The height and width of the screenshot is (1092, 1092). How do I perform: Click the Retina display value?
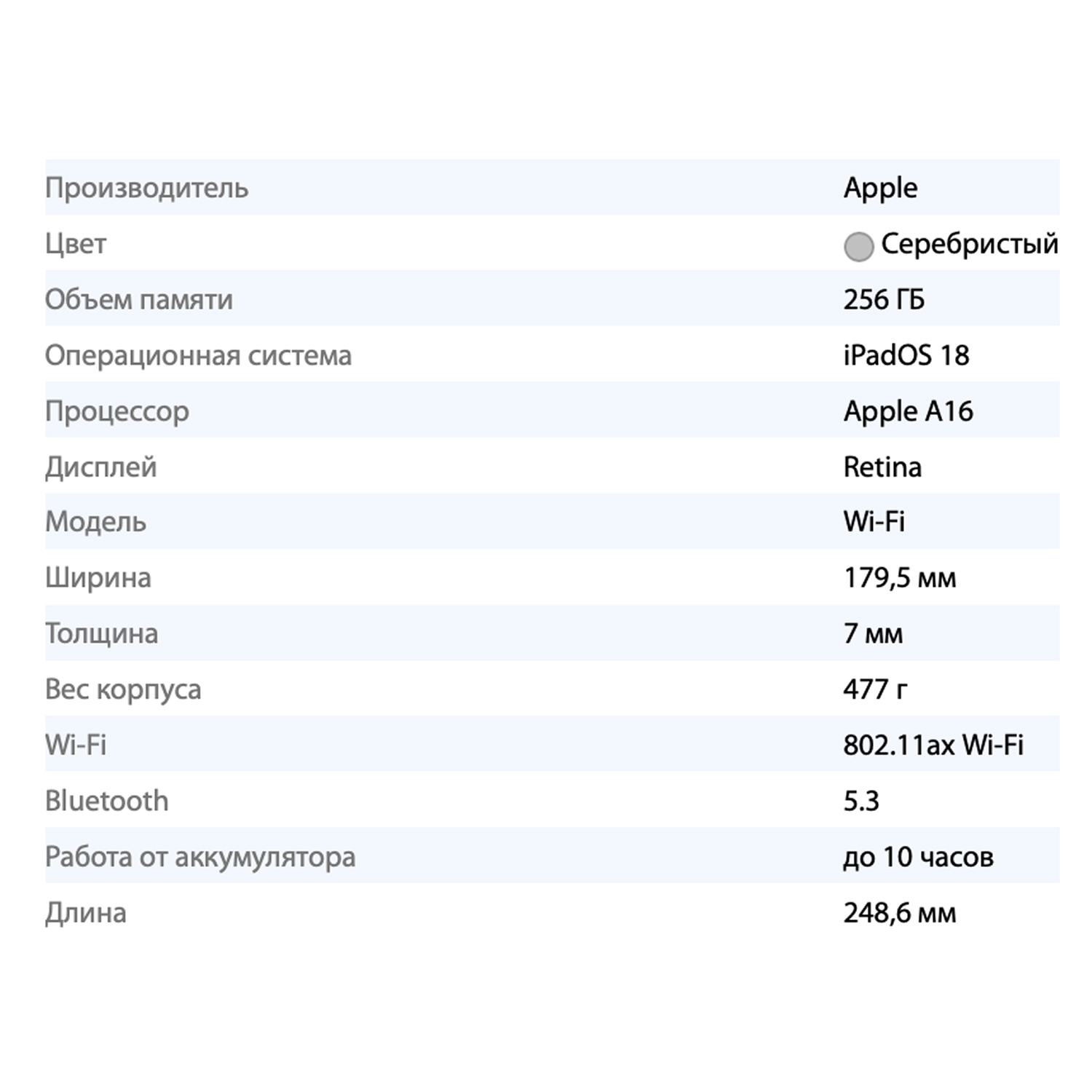(882, 467)
